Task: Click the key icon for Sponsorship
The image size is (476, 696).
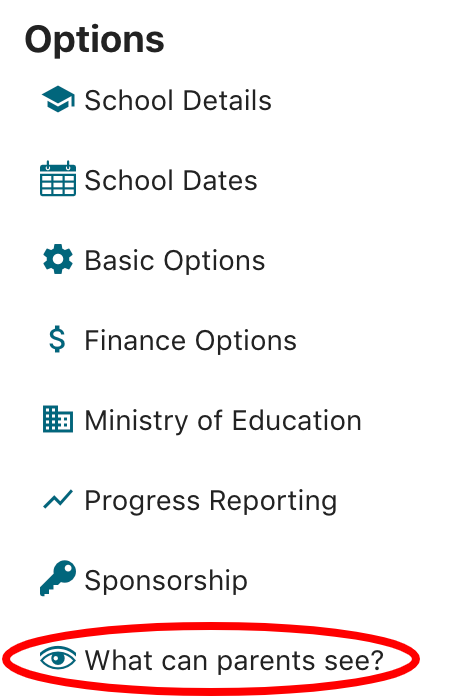Action: (58, 578)
